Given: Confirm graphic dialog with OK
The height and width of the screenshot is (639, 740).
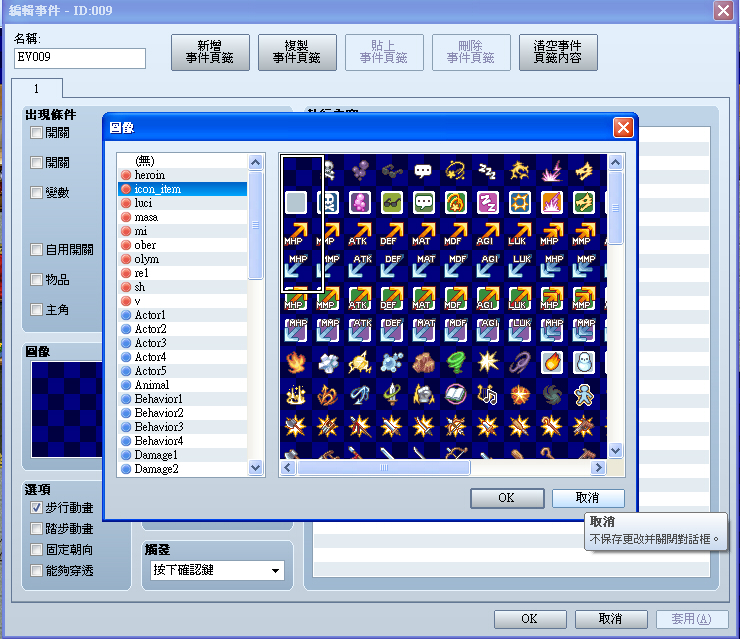Looking at the screenshot, I should [507, 498].
